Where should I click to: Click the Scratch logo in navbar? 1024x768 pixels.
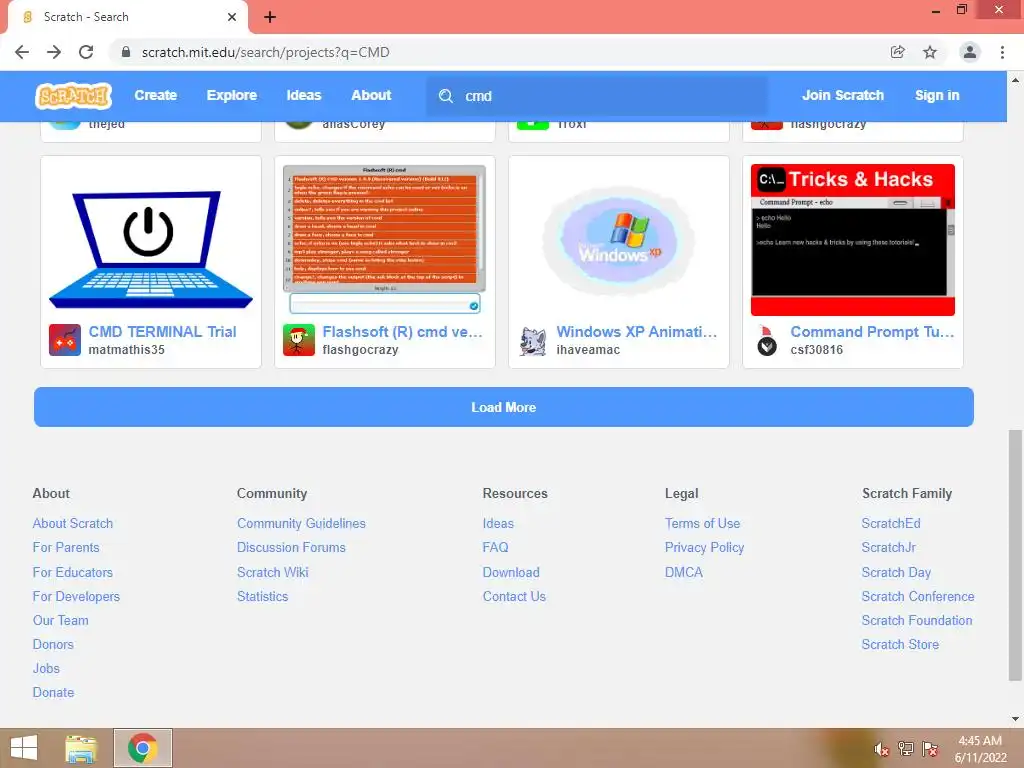(73, 96)
